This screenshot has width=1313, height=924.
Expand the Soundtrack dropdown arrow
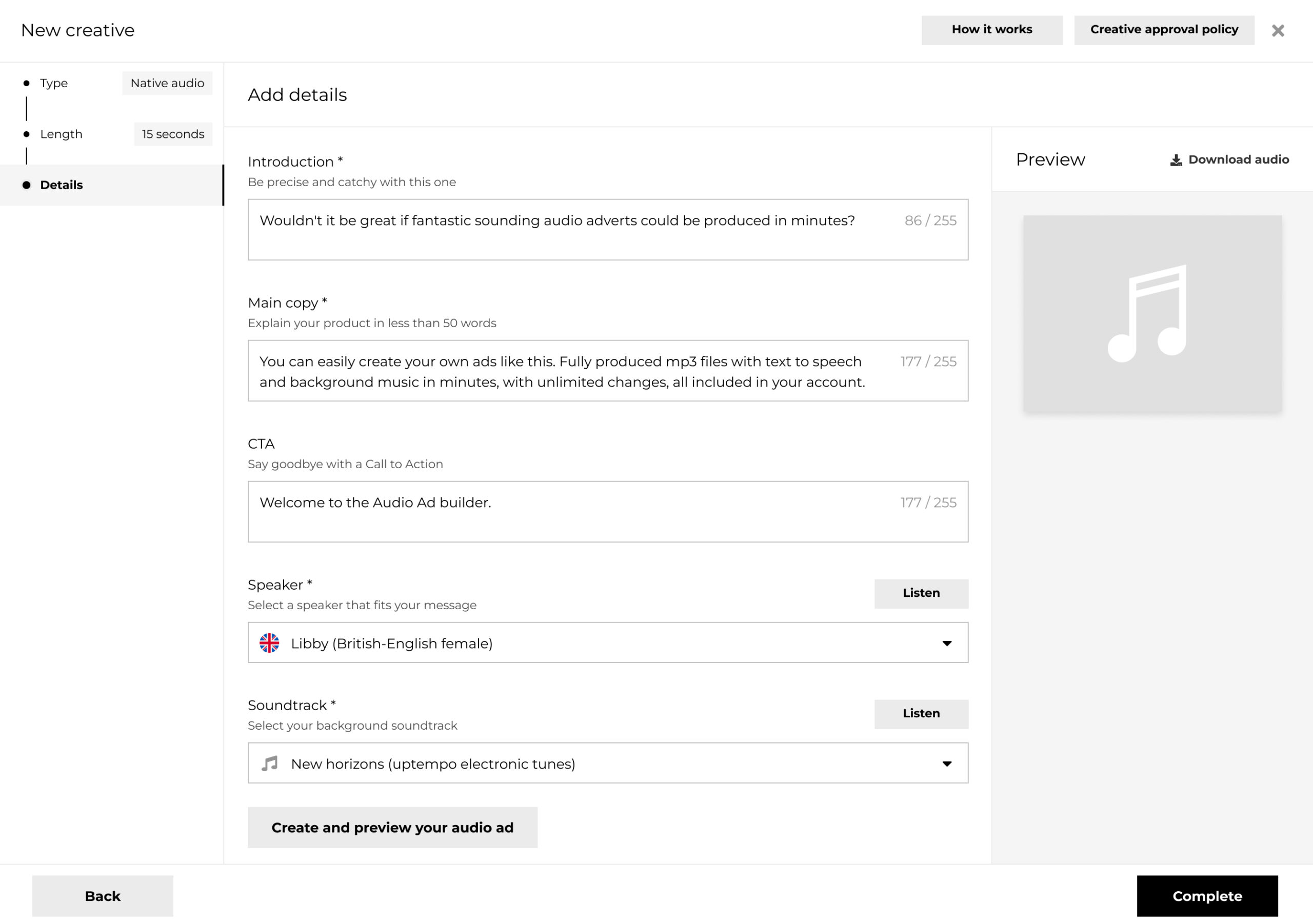(x=947, y=765)
